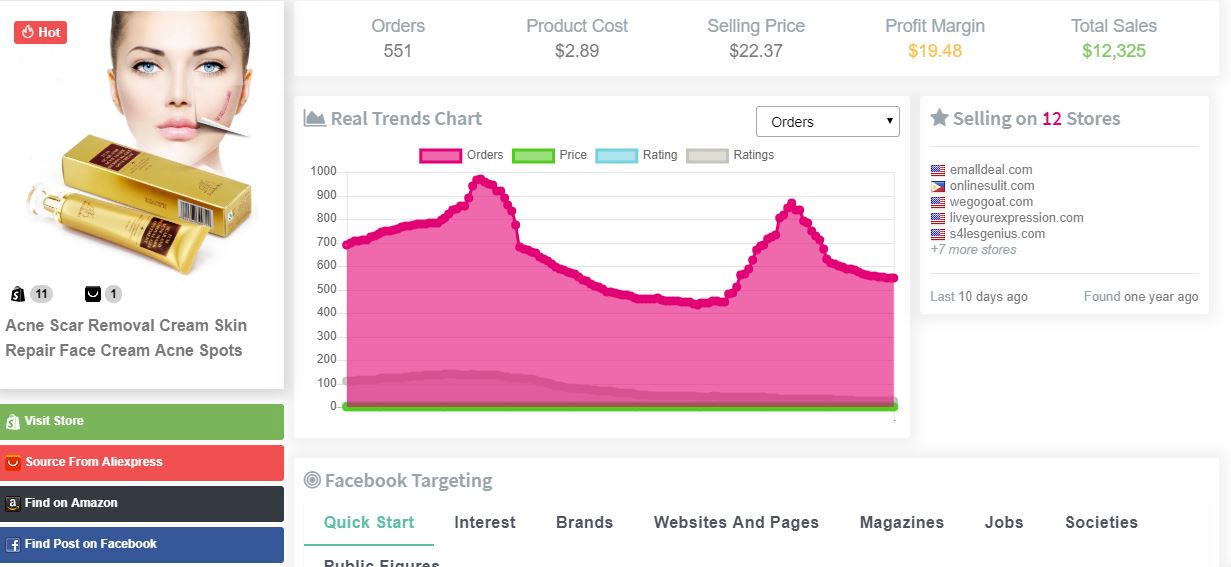Open the Orders chart metric dropdown
Viewport: 1231px width, 567px height.
827,122
